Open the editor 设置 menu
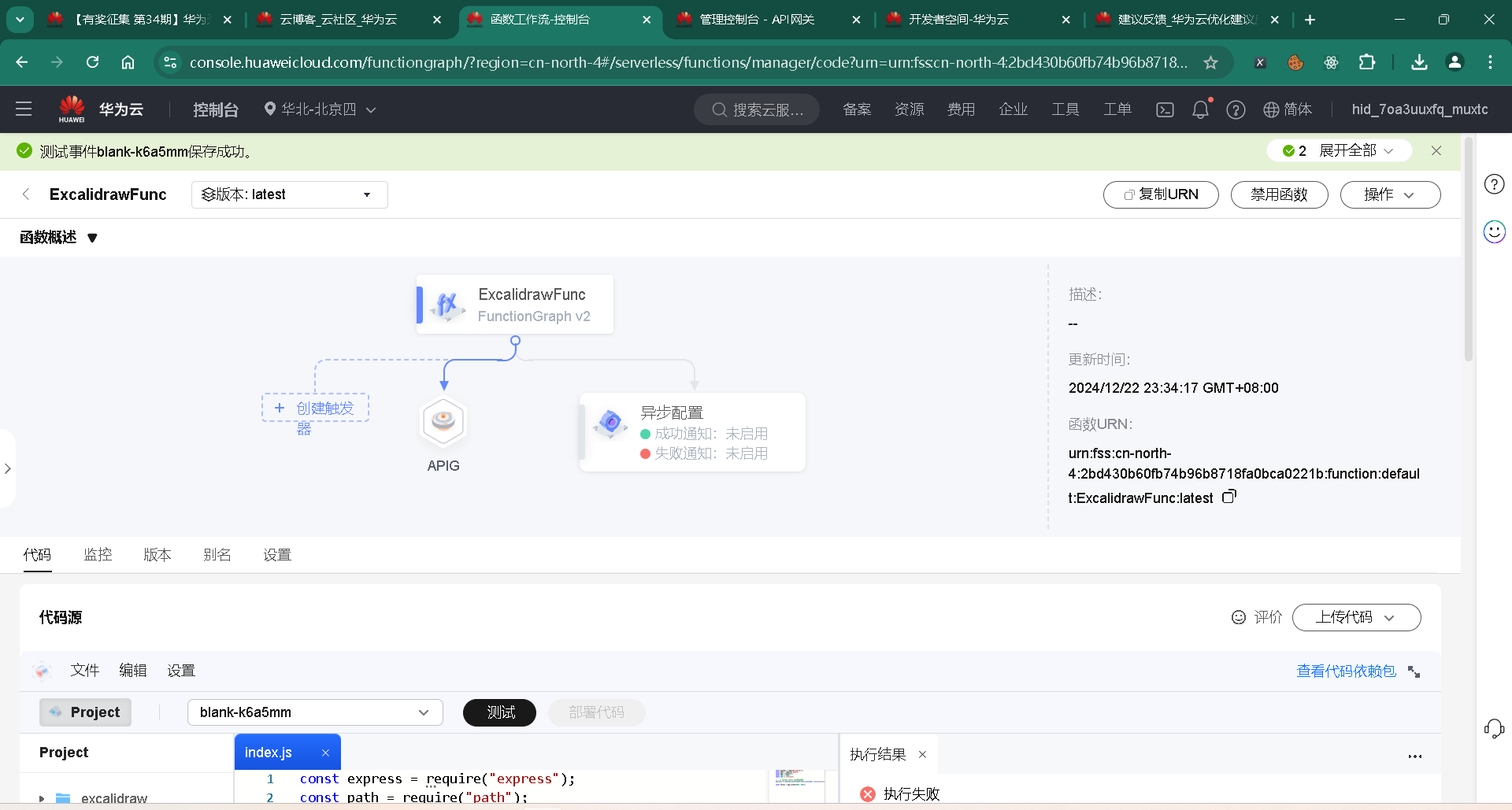Image resolution: width=1512 pixels, height=810 pixels. click(x=181, y=671)
